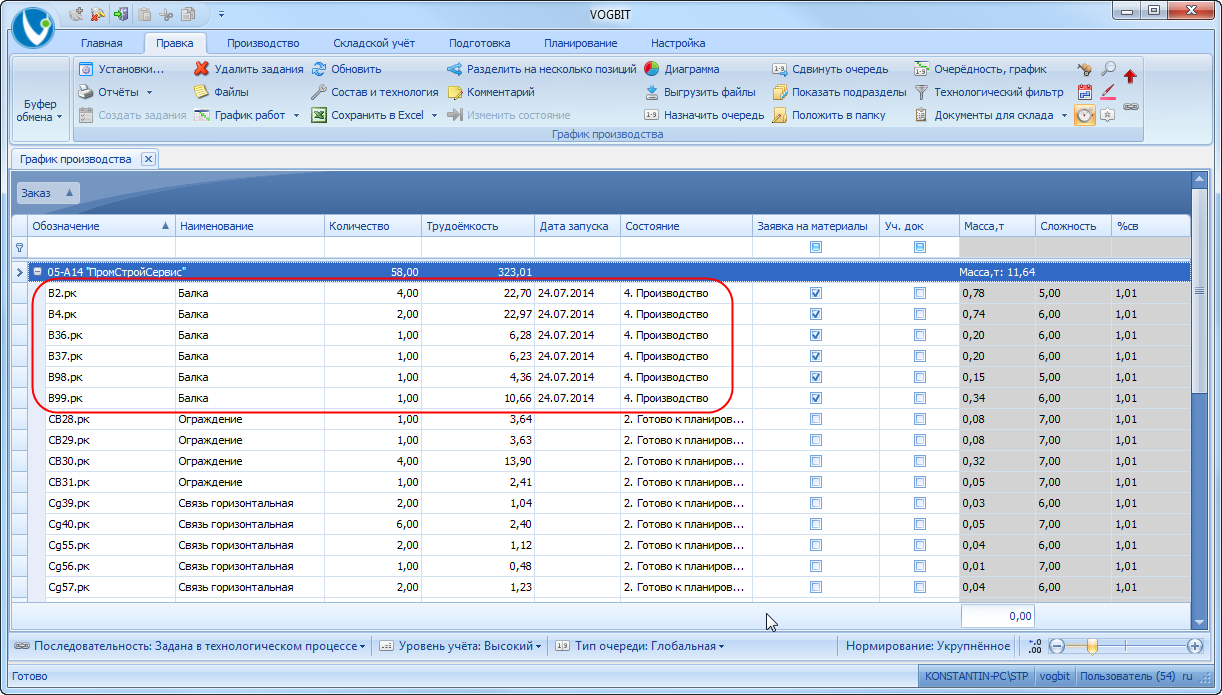Check Заявка на материалы for СВ28.рк row
The width and height of the screenshot is (1222, 695).
coord(816,419)
